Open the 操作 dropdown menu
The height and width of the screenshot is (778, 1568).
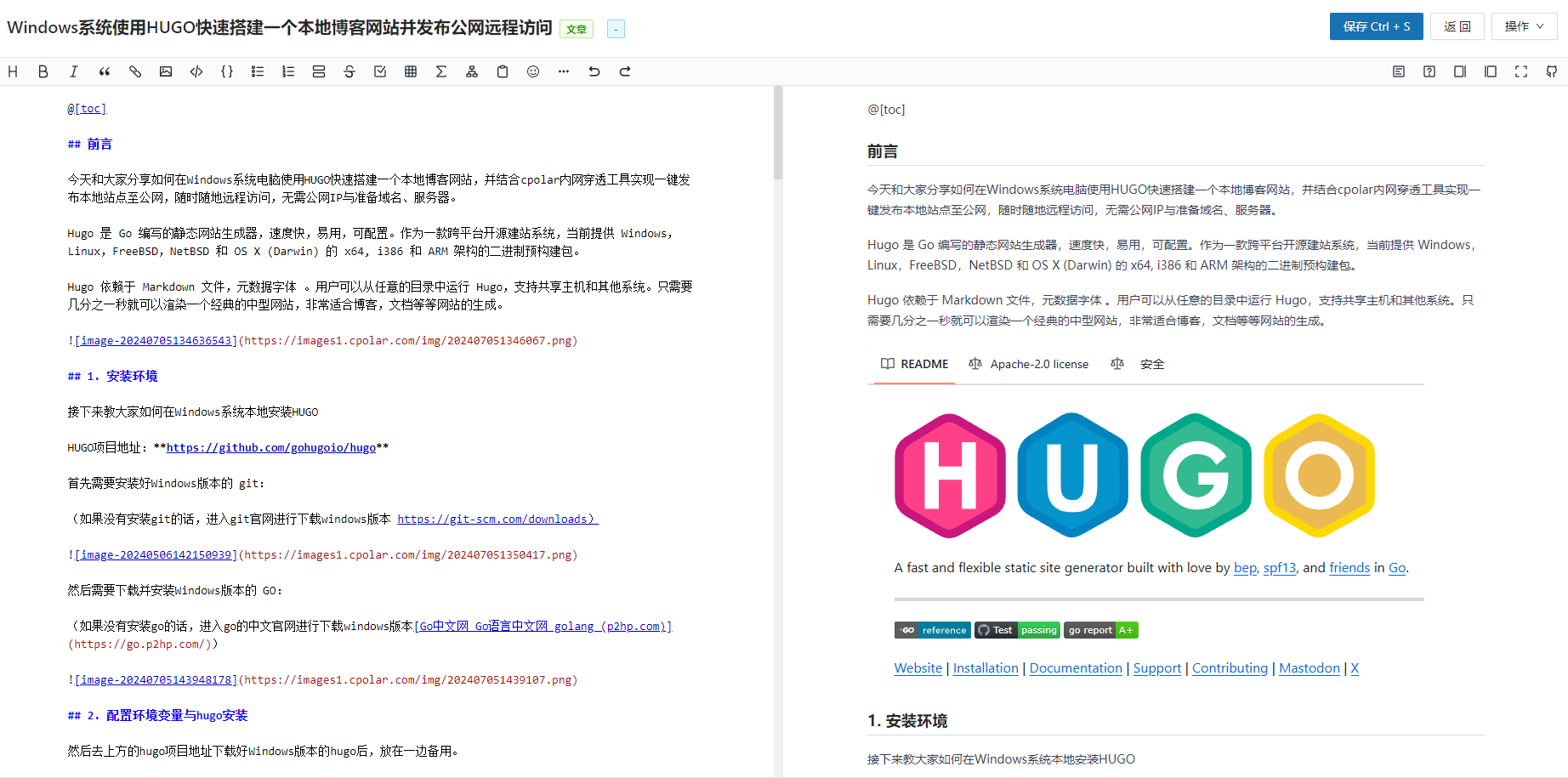tap(1524, 26)
